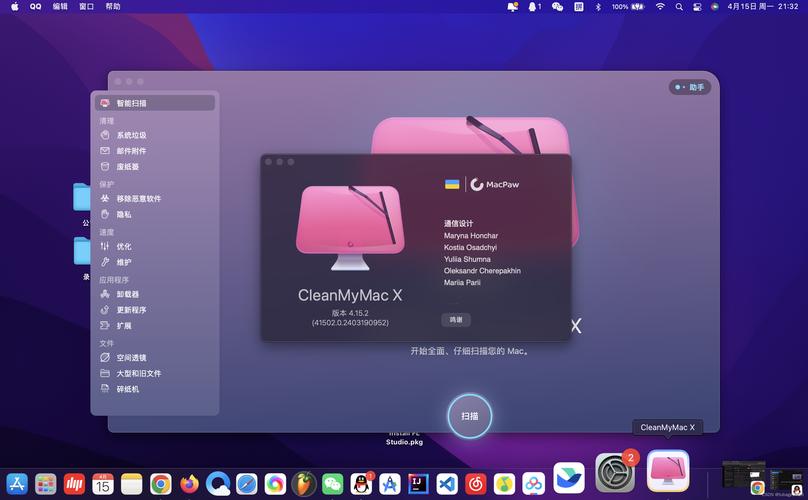The width and height of the screenshot is (808, 500).
Task: Open the Wi-Fi menu bar icon
Action: 660,7
